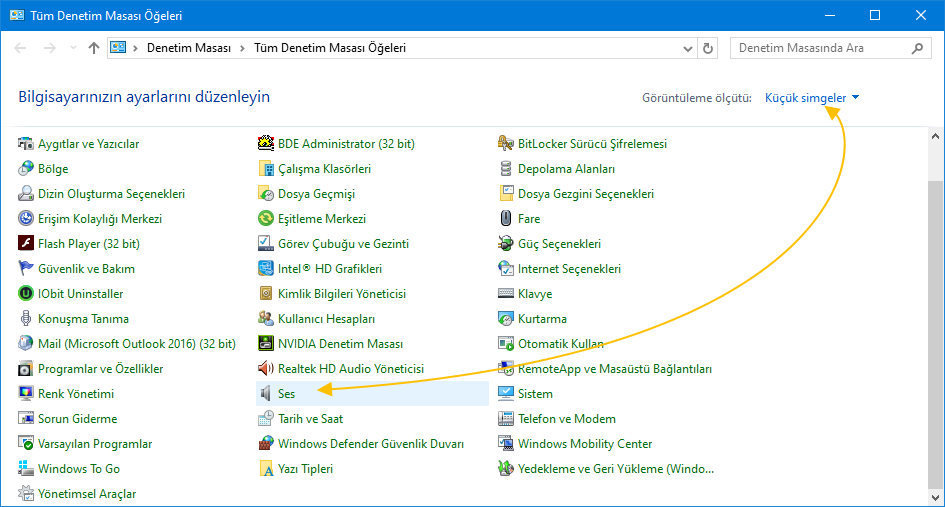This screenshot has height=507, width=945.
Task: Open Programlar ve Özellikler icon
Action: [25, 369]
